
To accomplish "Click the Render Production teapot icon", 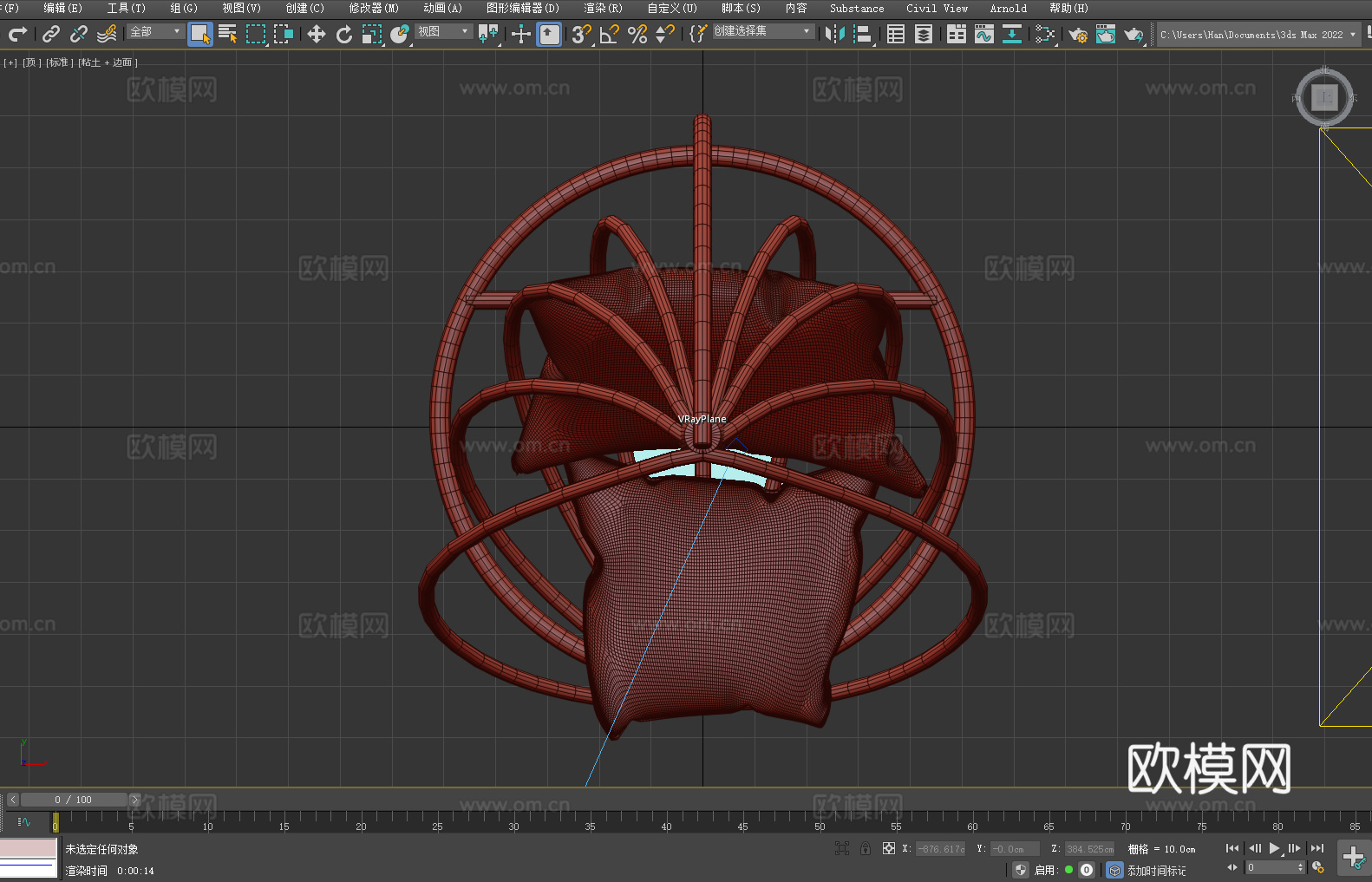I will [x=1134, y=34].
